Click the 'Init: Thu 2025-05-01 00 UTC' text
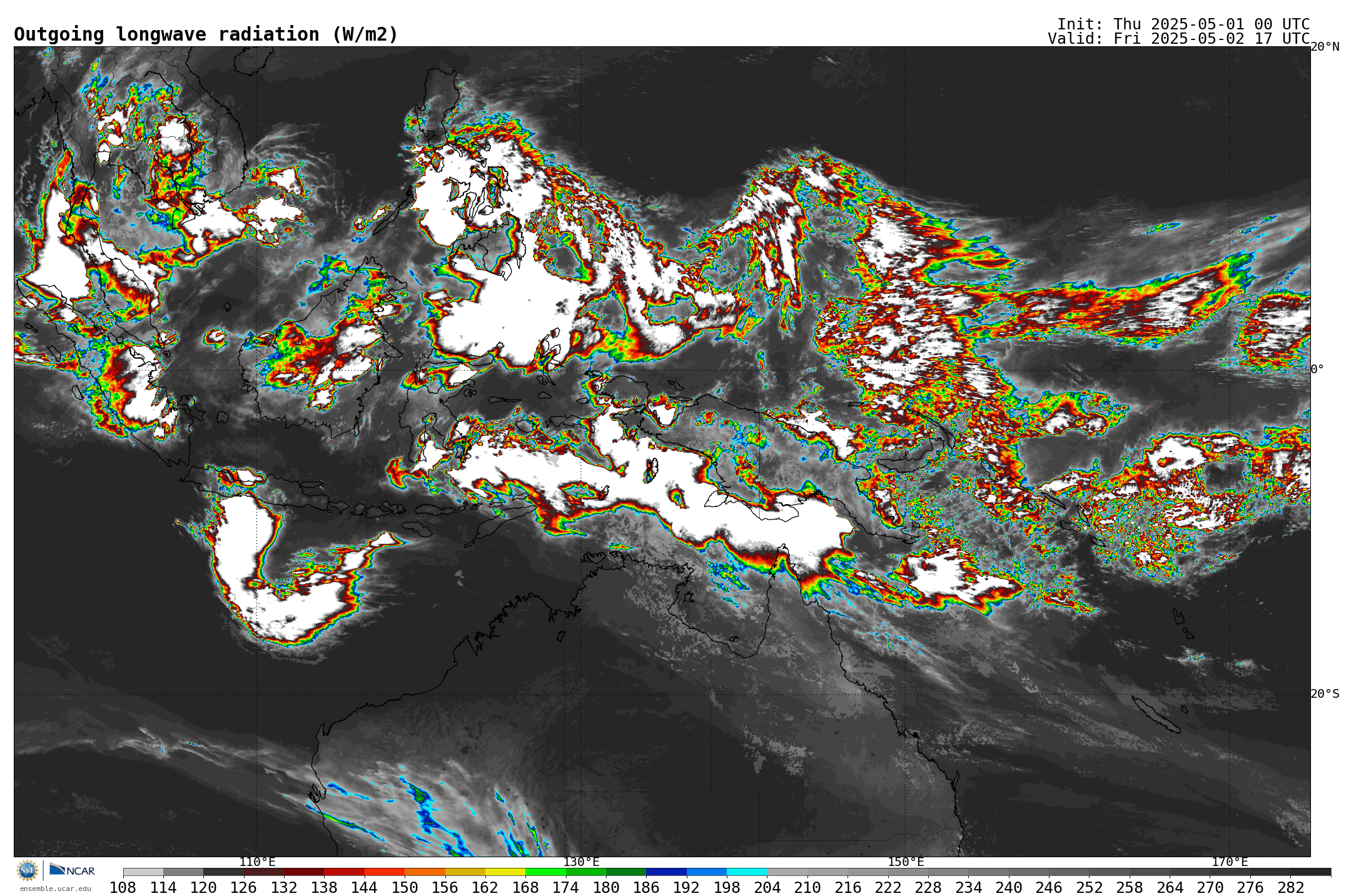1351x896 pixels. (1183, 24)
